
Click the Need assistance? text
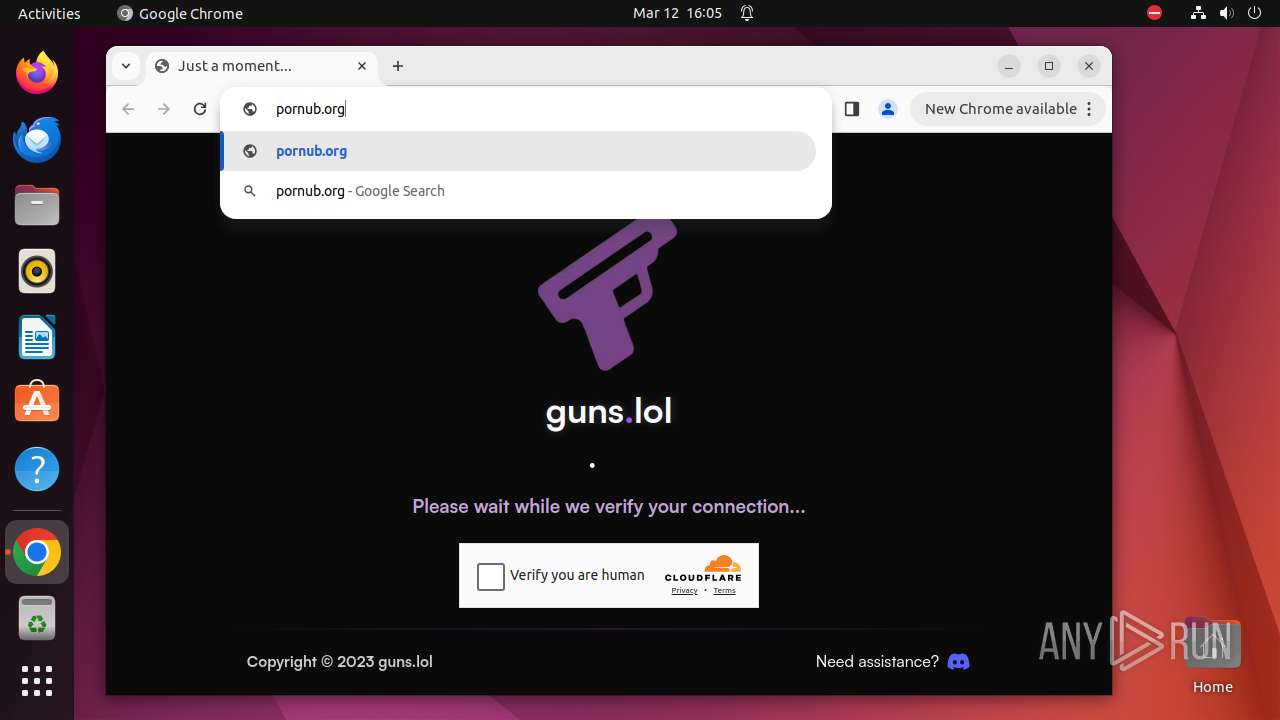(x=877, y=661)
